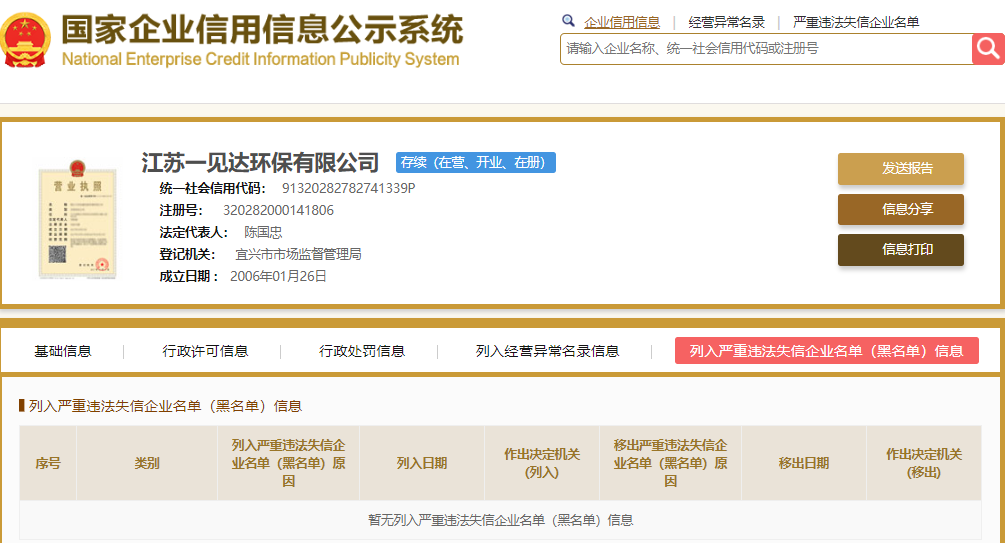Click registration authority 宜兴市市场监督管理局

click(x=298, y=255)
